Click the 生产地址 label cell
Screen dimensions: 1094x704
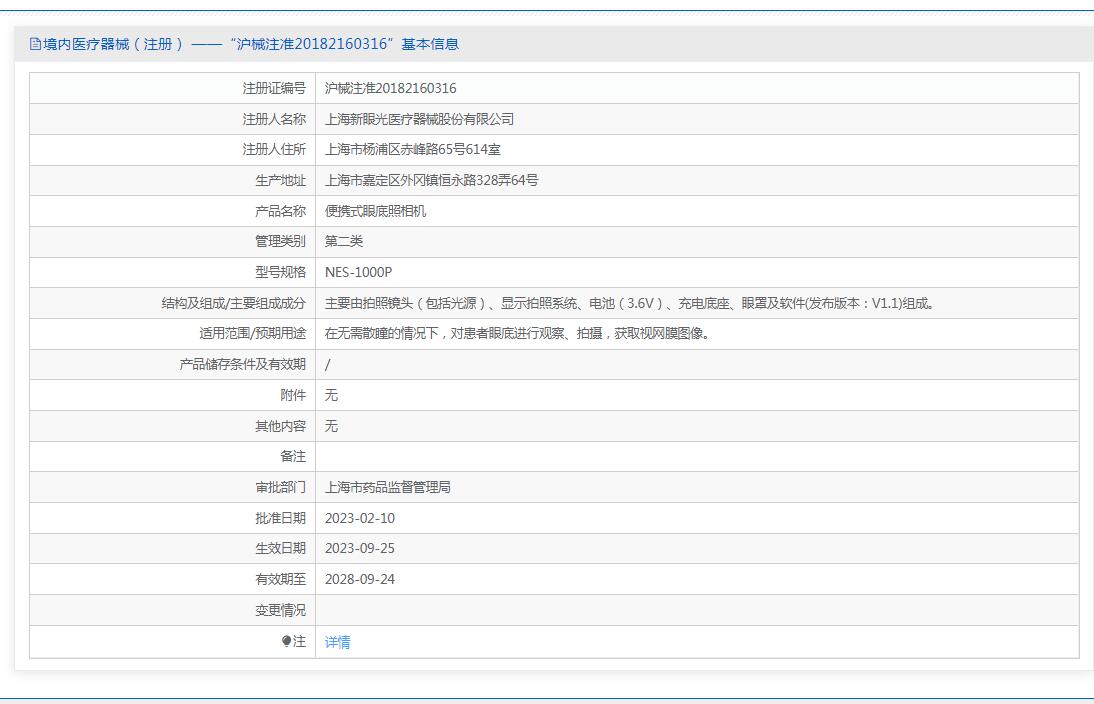point(172,181)
